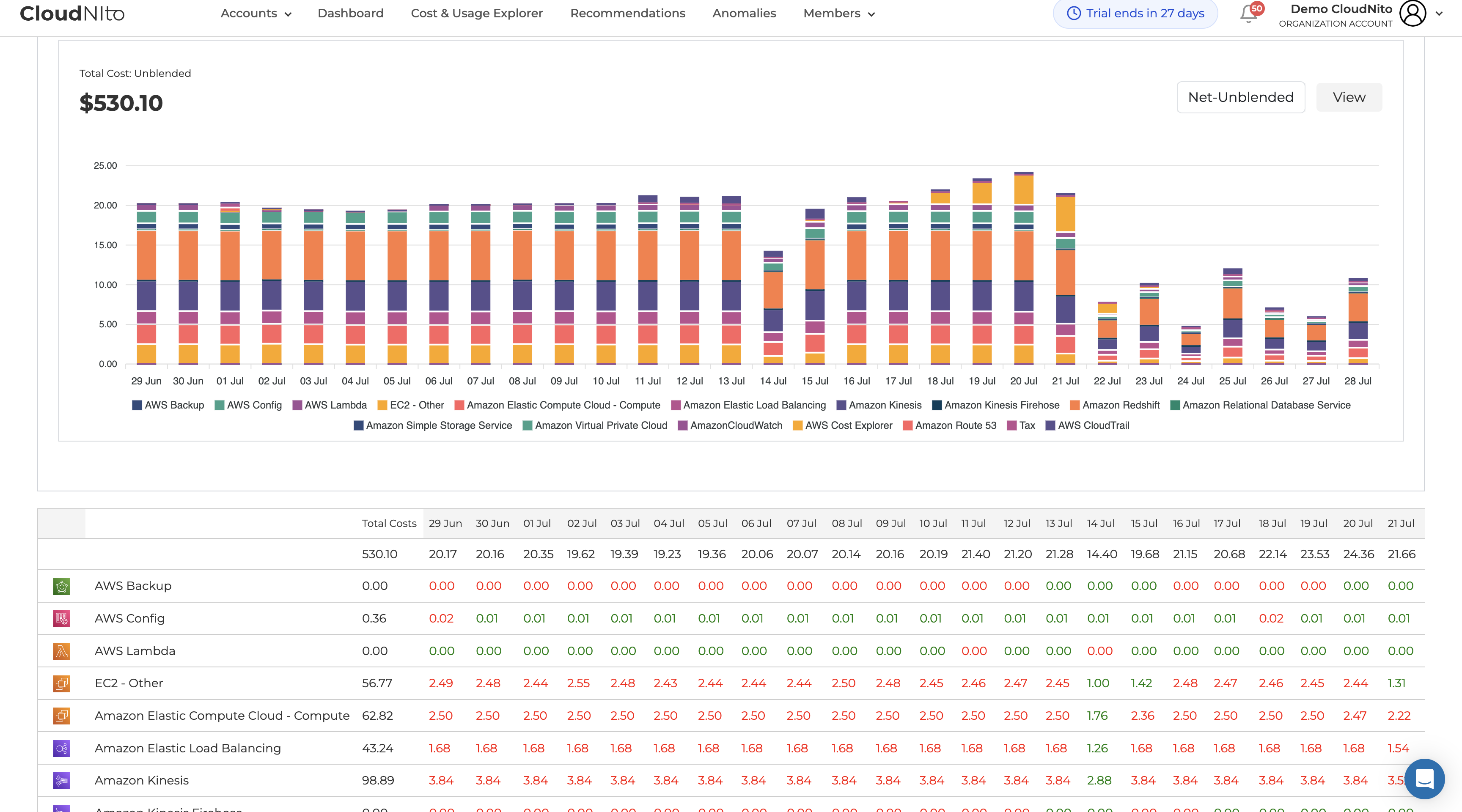1462x812 pixels.
Task: Click the Net-Unblended button
Action: click(x=1241, y=98)
